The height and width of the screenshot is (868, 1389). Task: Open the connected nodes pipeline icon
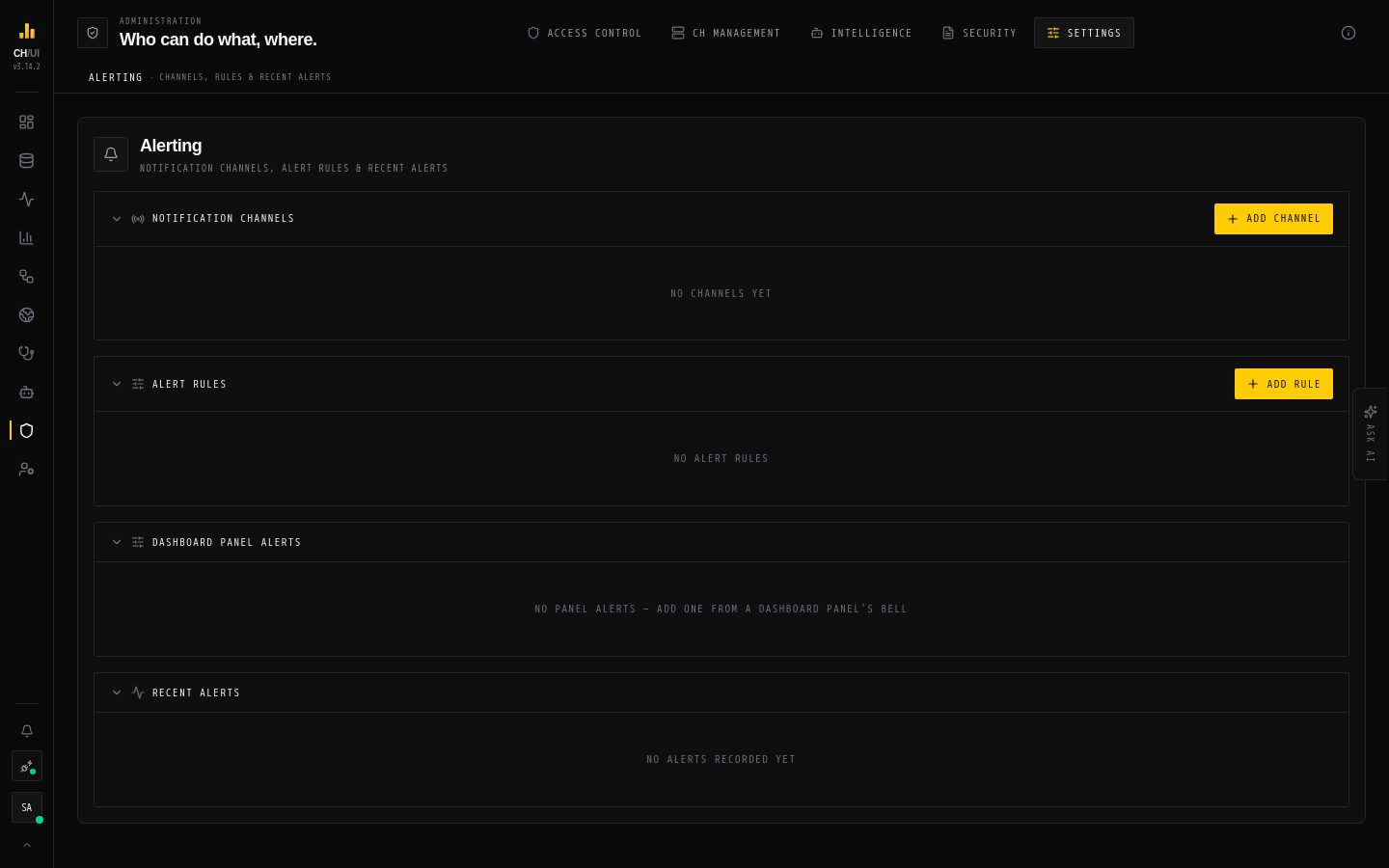26,277
